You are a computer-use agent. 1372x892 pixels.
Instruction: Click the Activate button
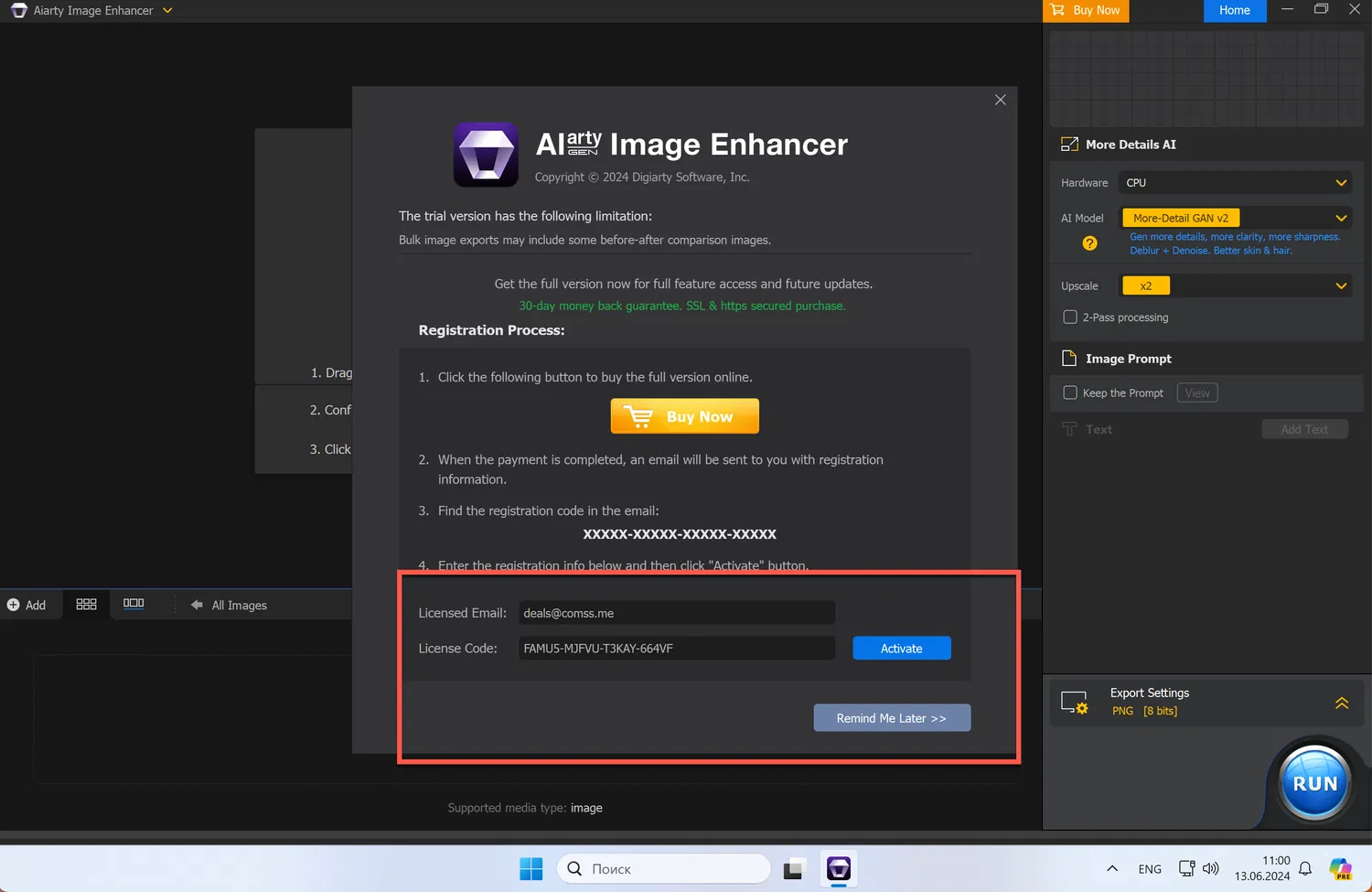[901, 648]
